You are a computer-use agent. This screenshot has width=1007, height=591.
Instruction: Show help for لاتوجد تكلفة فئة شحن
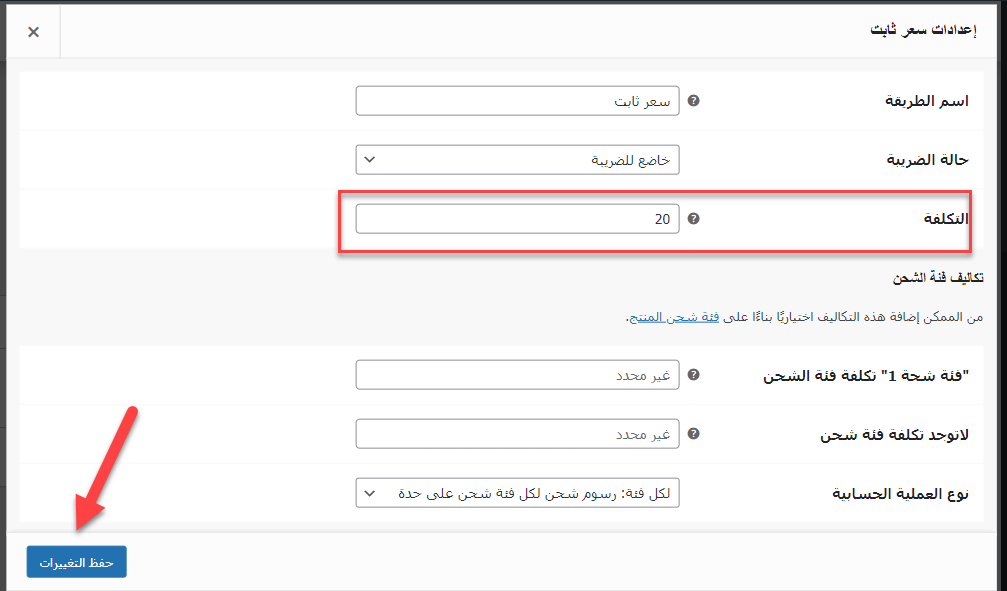[x=694, y=434]
